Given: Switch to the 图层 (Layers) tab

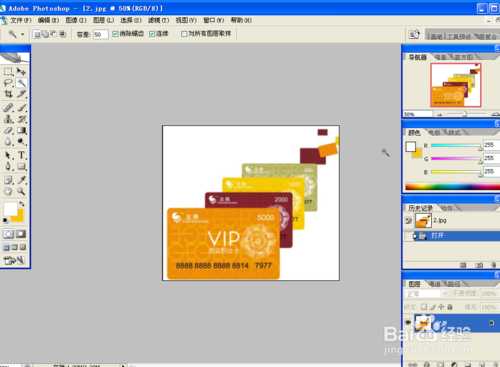Looking at the screenshot, I should 415,284.
